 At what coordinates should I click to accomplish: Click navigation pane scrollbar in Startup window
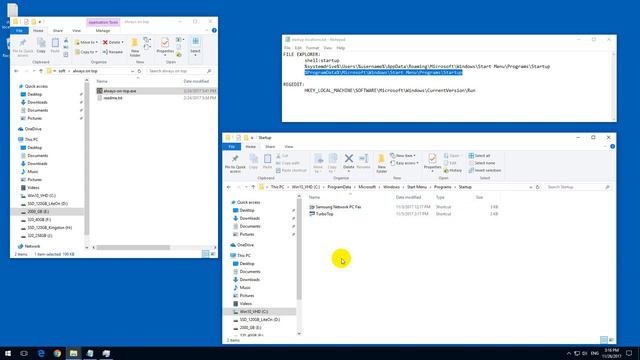[299, 249]
